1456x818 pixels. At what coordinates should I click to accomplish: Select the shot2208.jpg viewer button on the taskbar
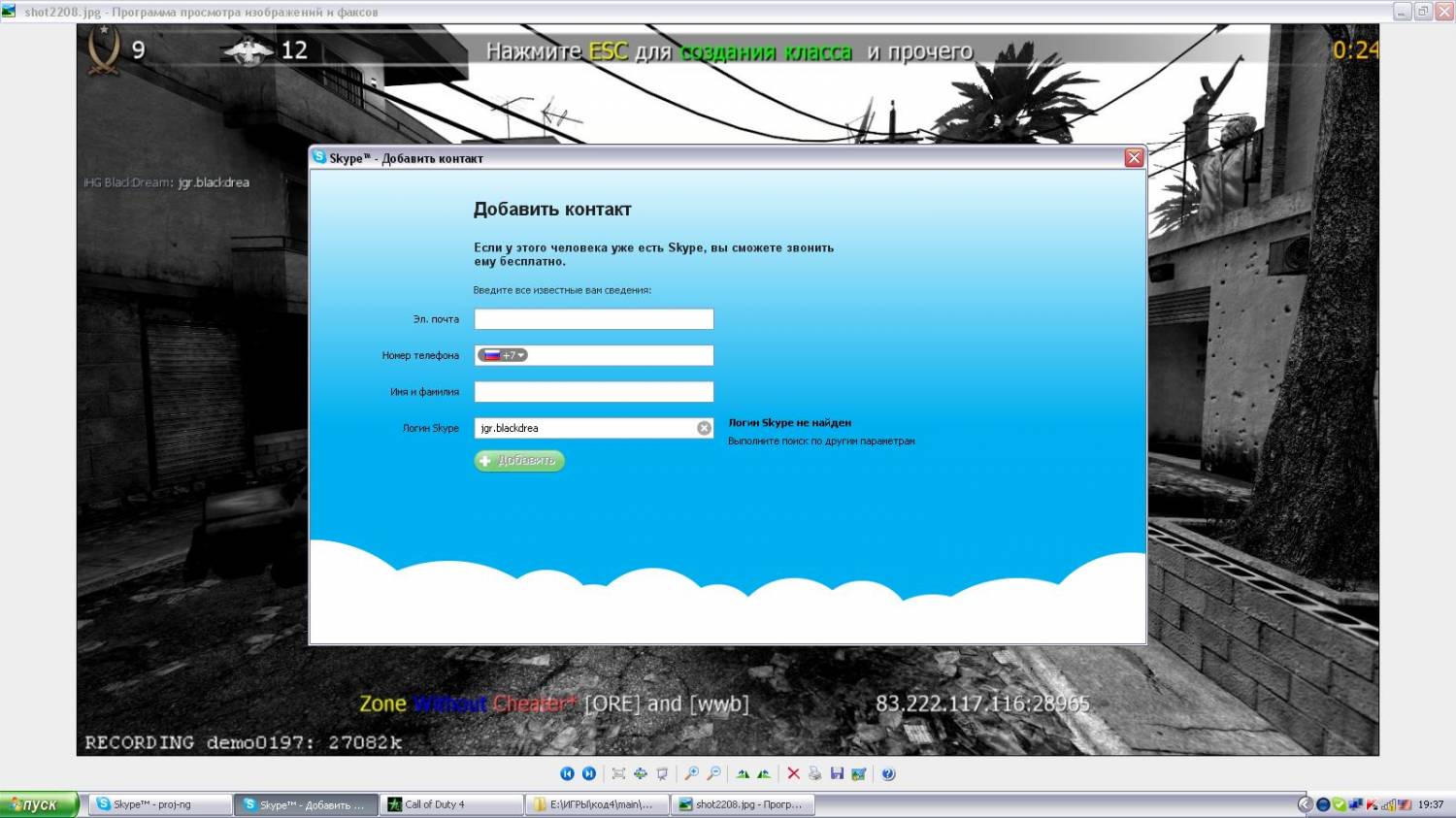click(743, 804)
